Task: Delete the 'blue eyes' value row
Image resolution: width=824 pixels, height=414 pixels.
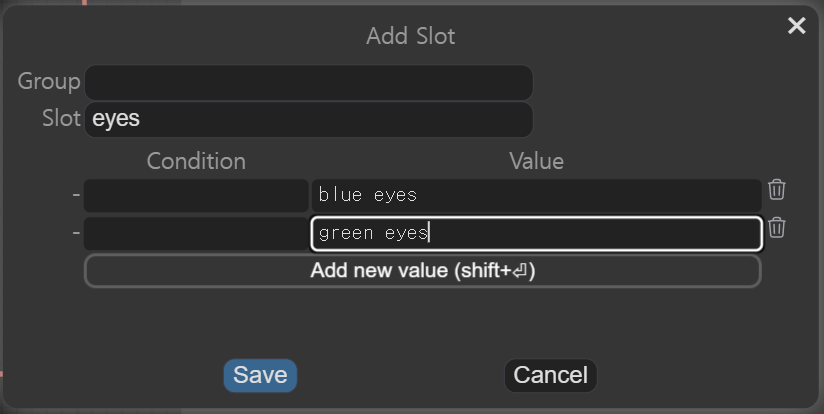Action: [x=777, y=190]
